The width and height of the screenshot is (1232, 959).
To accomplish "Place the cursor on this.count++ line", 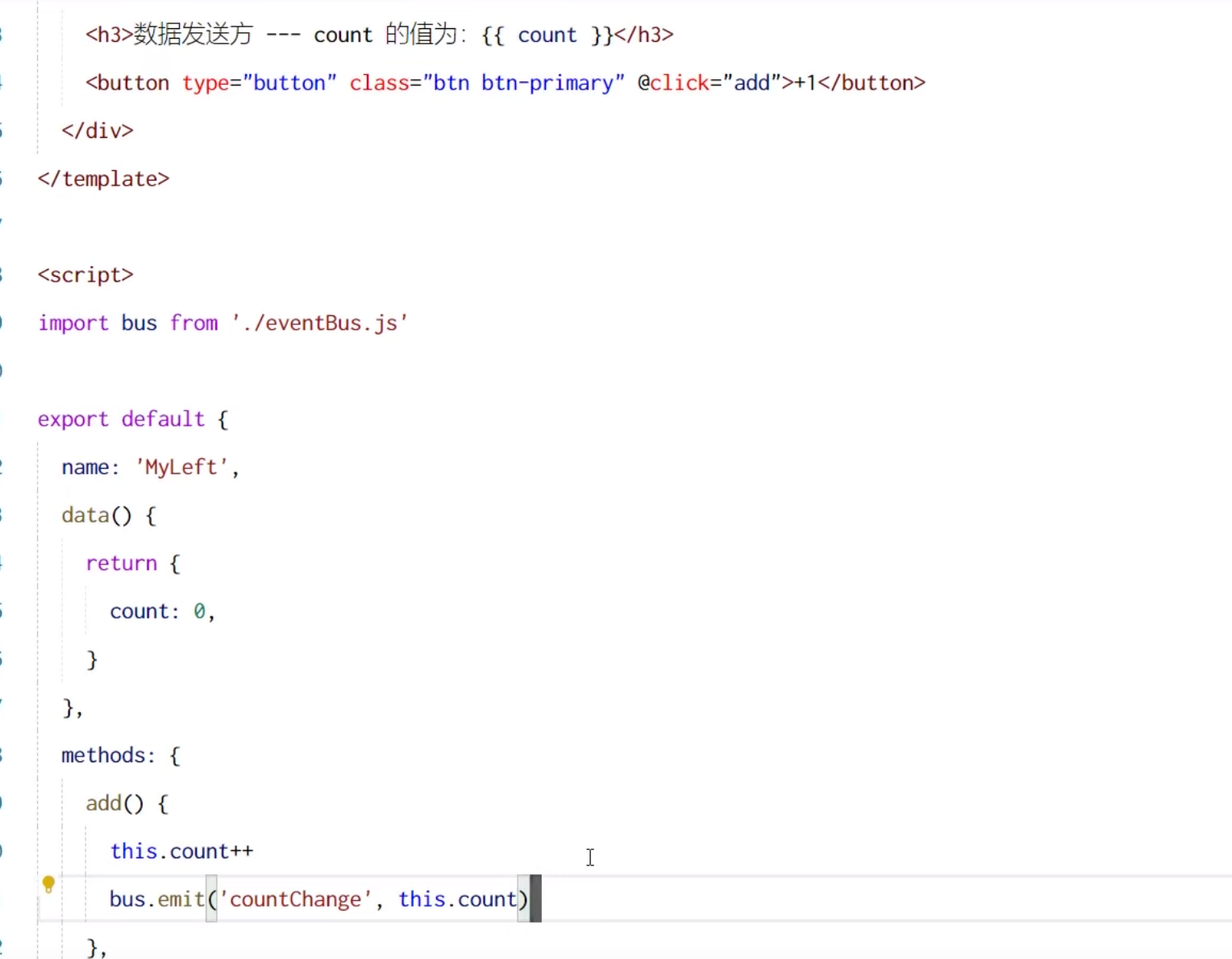I will coord(181,851).
